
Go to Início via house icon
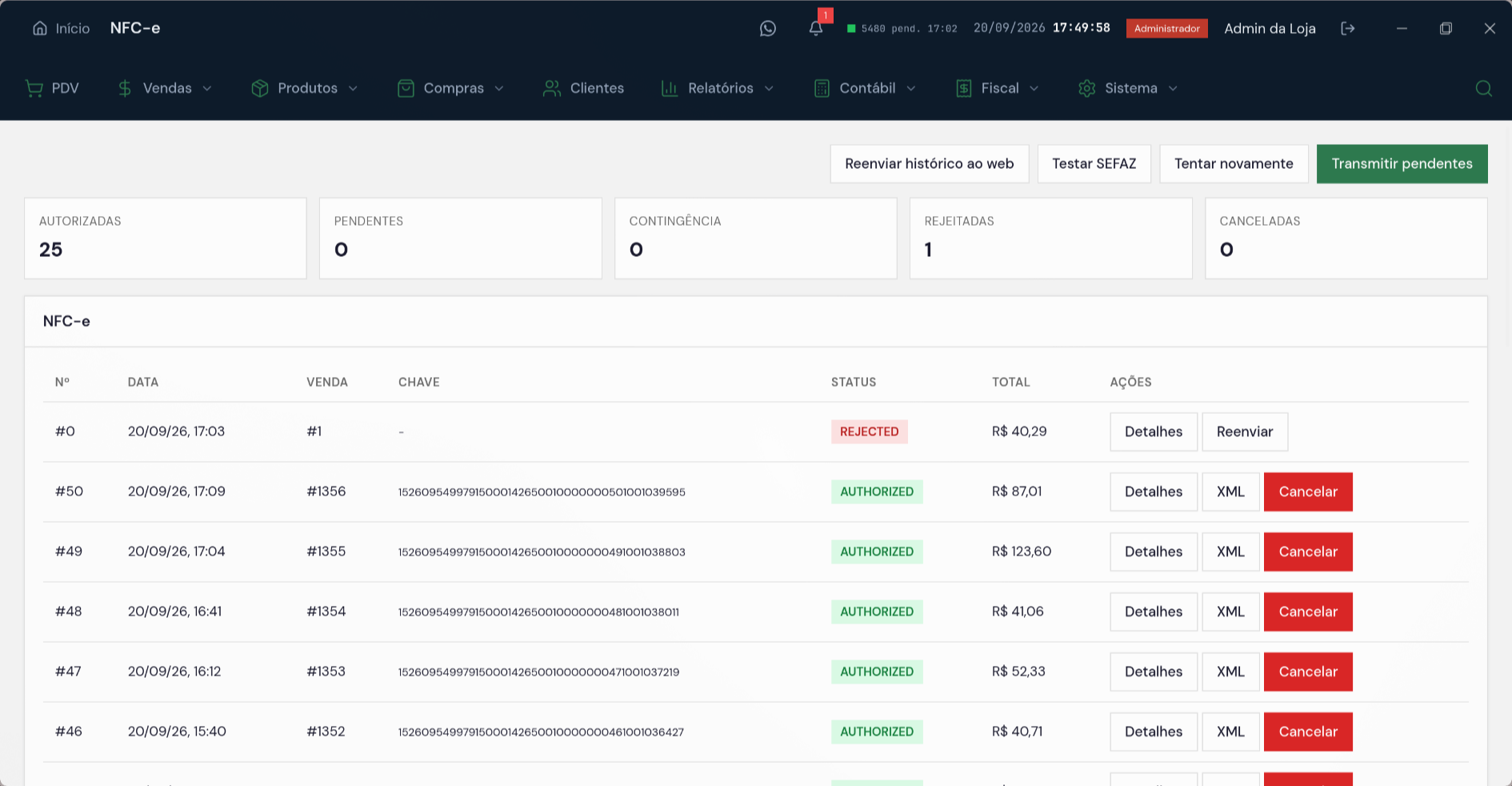(x=40, y=28)
